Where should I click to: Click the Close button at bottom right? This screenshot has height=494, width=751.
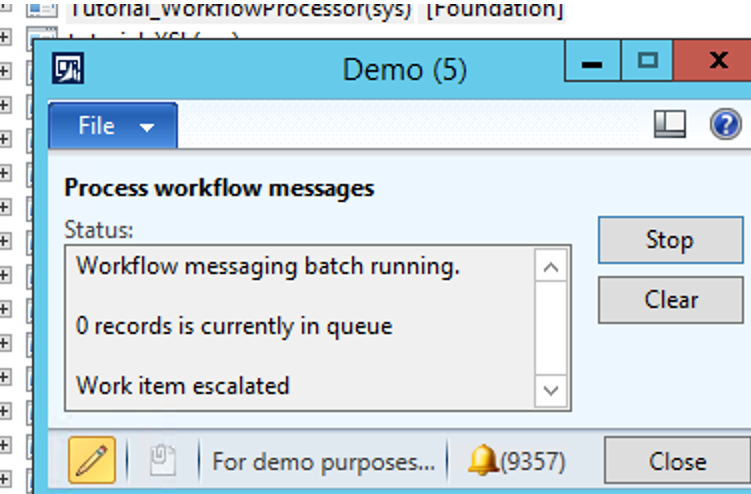(x=677, y=461)
